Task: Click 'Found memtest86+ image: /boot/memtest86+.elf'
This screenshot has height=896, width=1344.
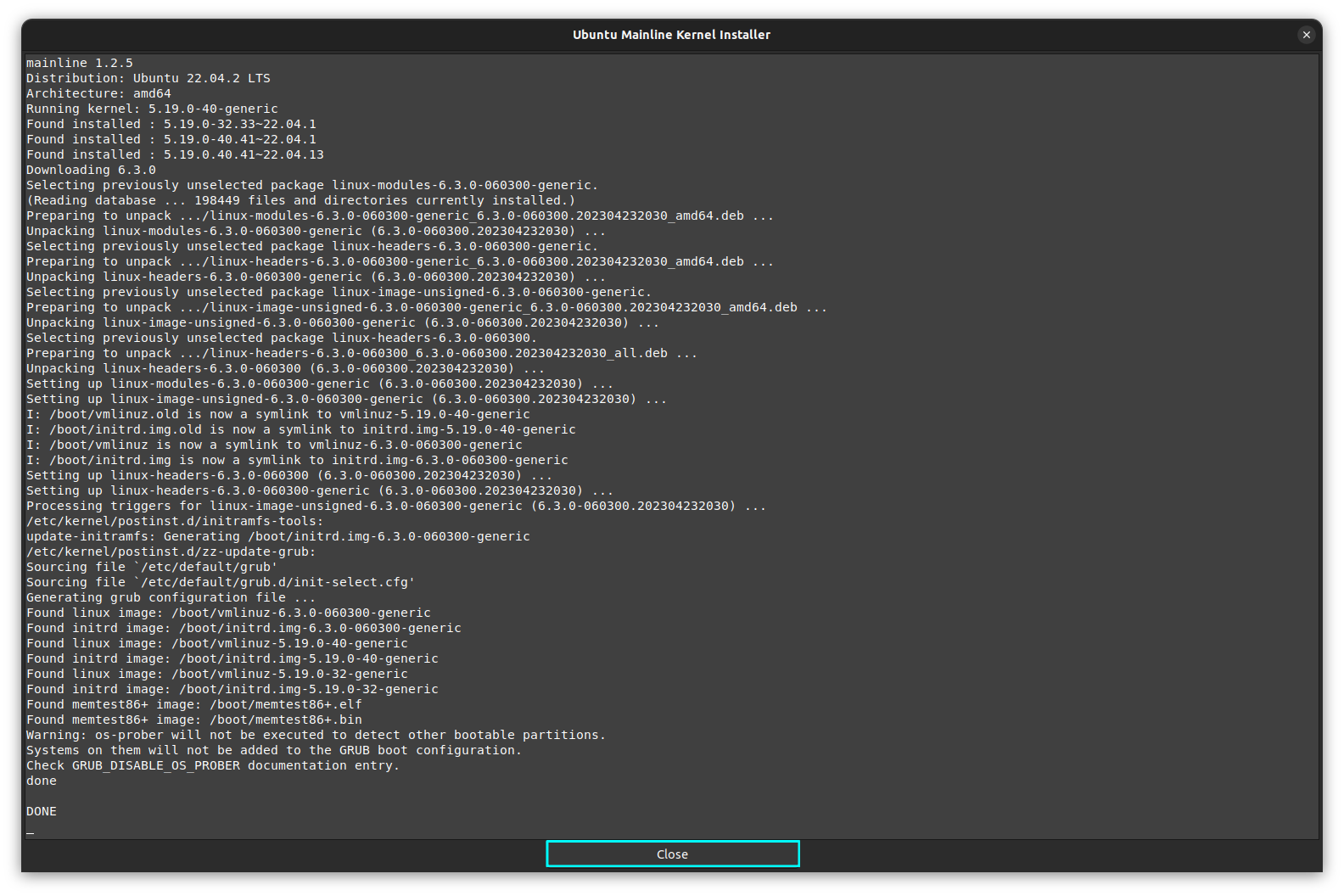Action: [194, 704]
